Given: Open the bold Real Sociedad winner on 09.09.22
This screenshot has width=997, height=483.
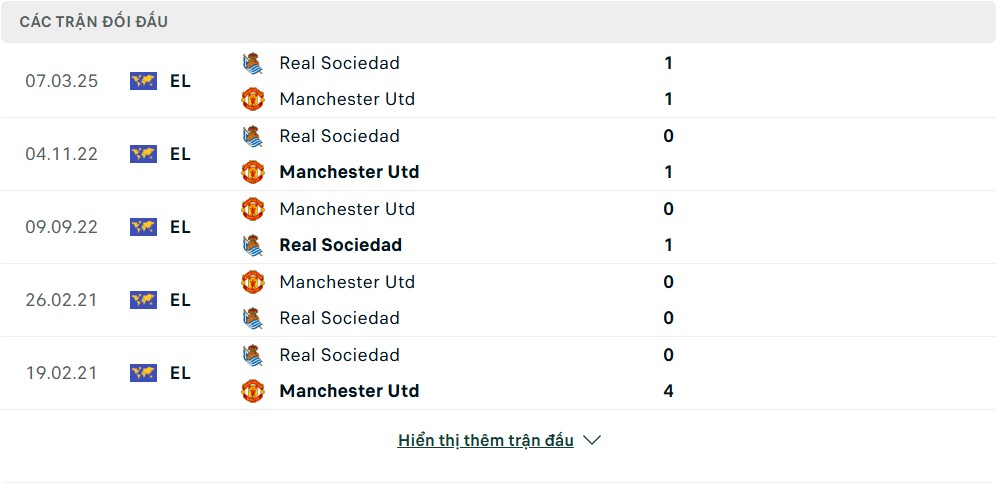Looking at the screenshot, I should (x=341, y=245).
